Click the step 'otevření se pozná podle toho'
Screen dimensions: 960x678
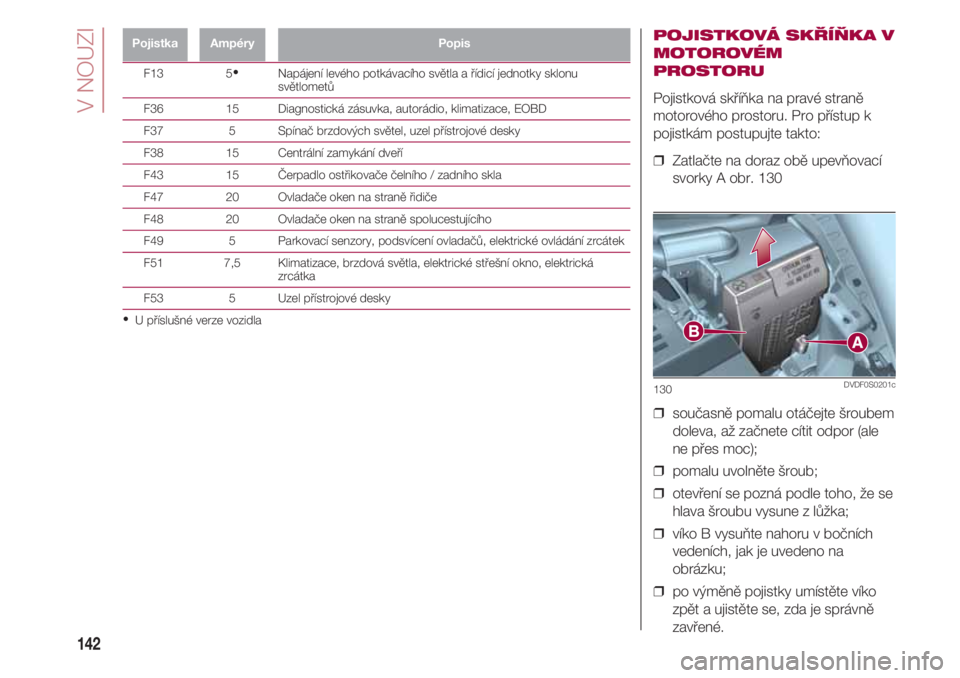(782, 502)
